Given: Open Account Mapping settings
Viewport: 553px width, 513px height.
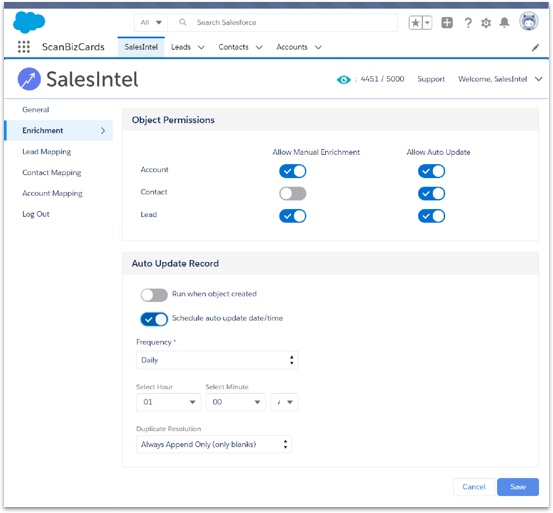Looking at the screenshot, I should 52,193.
